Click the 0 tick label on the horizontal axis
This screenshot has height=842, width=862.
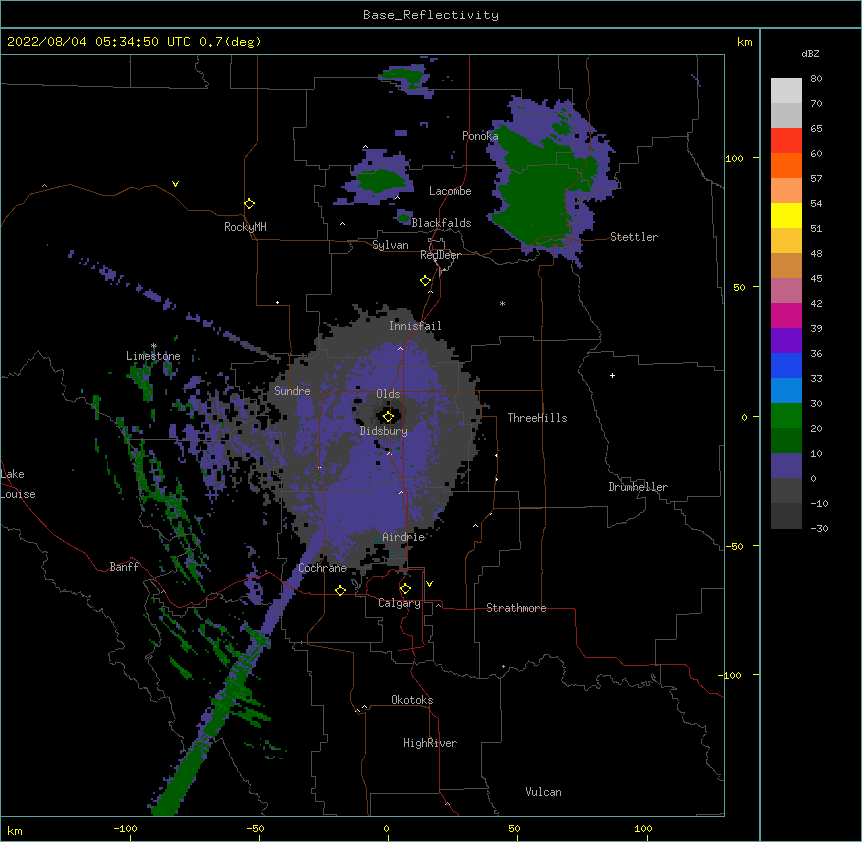(x=386, y=829)
